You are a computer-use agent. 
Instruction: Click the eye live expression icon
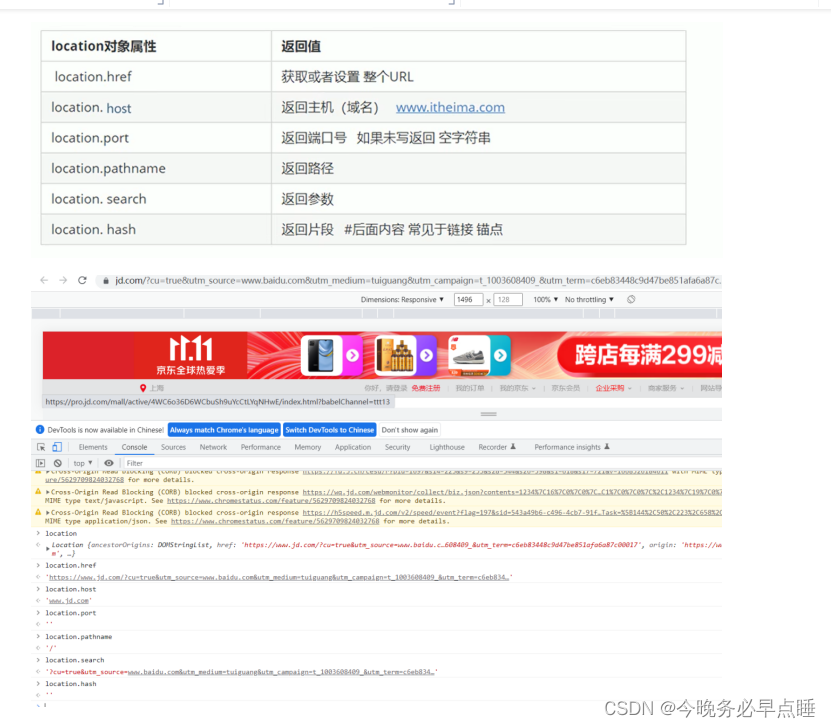pyautogui.click(x=109, y=463)
